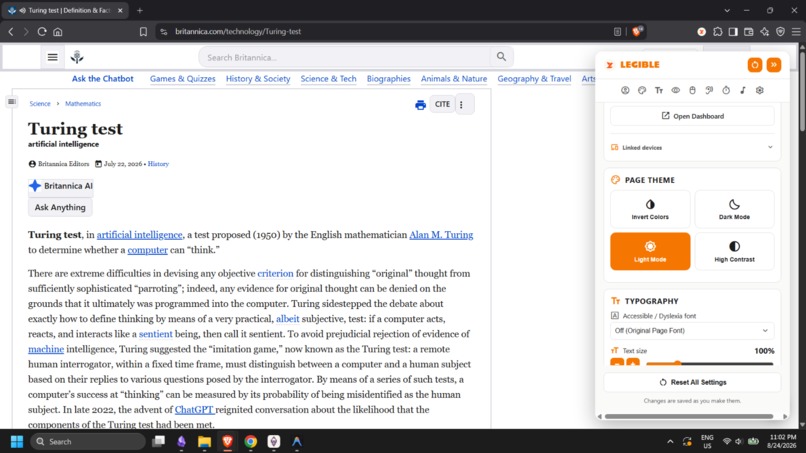The width and height of the screenshot is (806, 453).
Task: Select the typography Tt icon in Legible toolbar
Action: click(659, 90)
